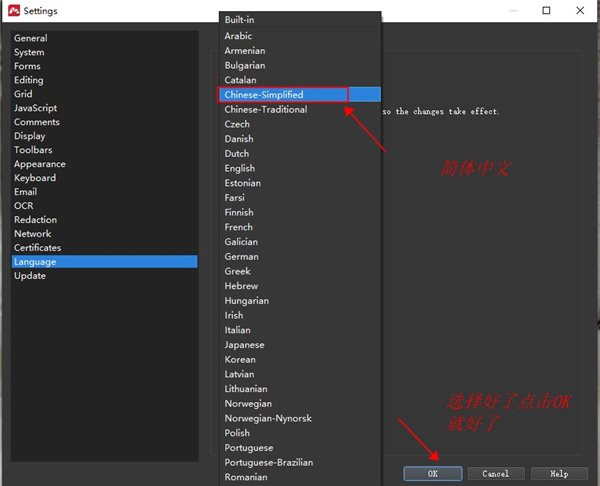Go to the Redaction settings category
Screen dimensions: 600x486
[x=36, y=220]
